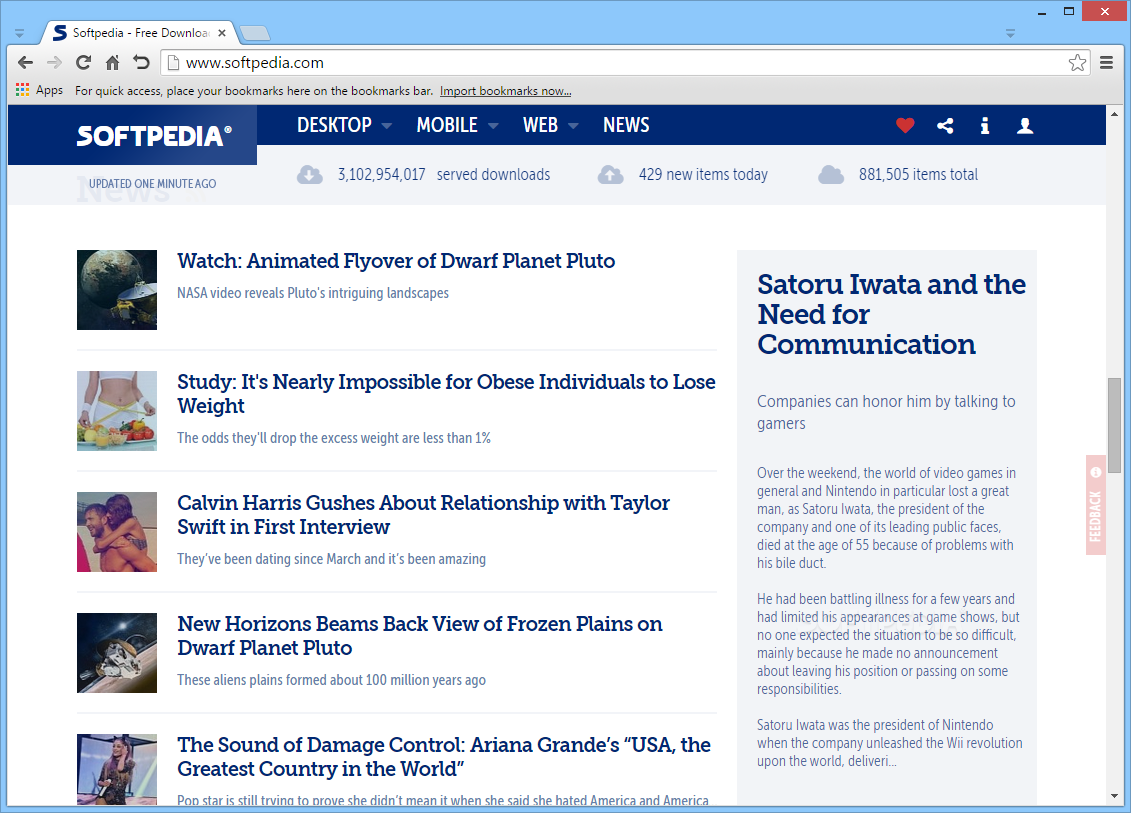Click the weight loss study thumbnail
This screenshot has width=1131, height=813.
coord(117,411)
